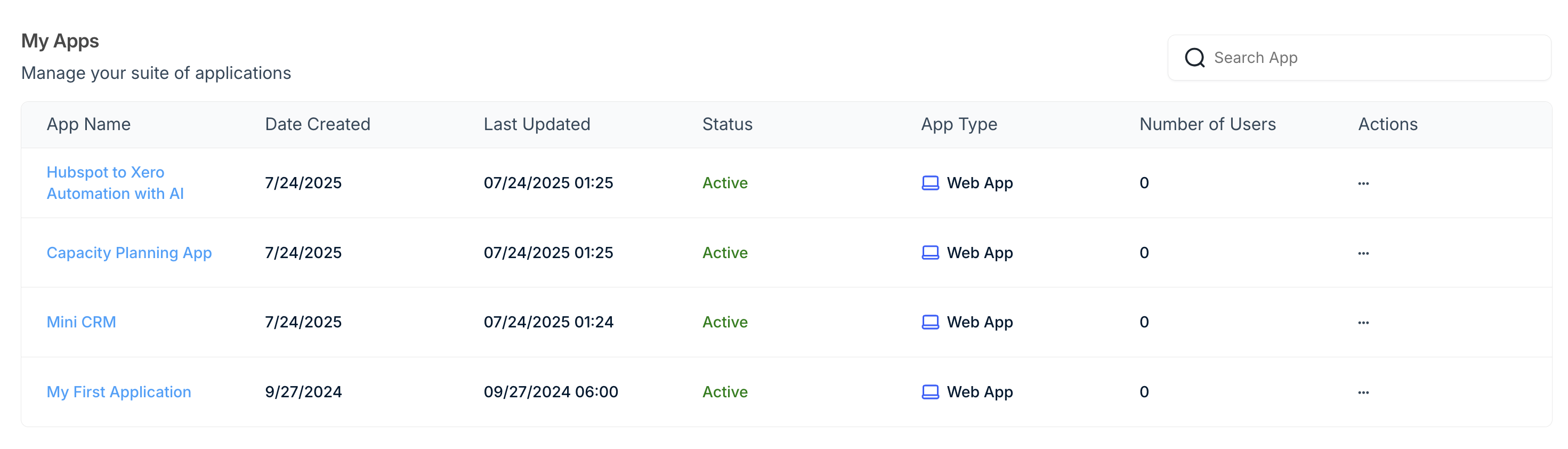1568x449 pixels.
Task: Select the 9/27/2024 date created cell
Action: 303,392
